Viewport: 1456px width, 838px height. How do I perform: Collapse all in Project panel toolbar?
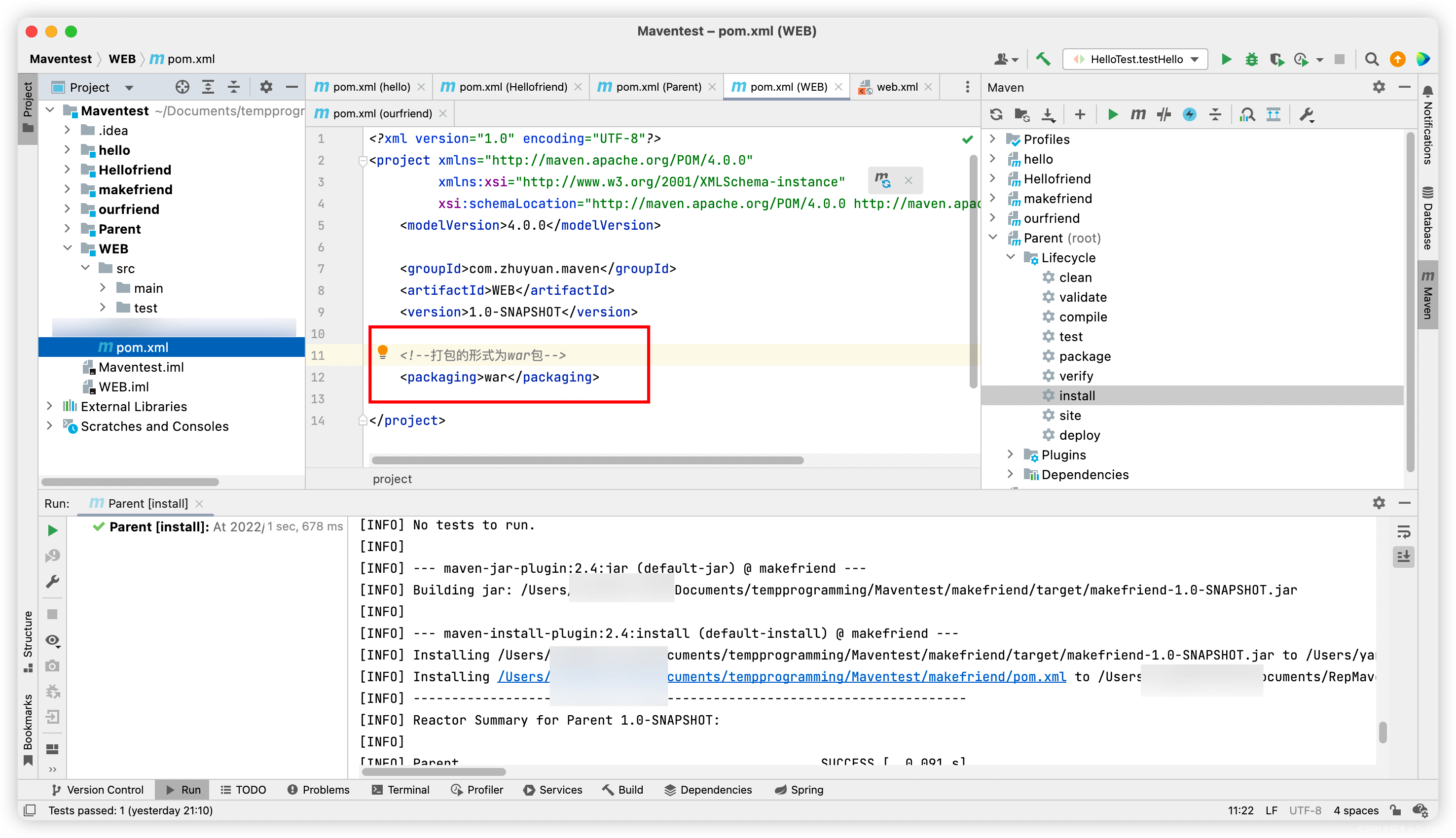click(234, 87)
